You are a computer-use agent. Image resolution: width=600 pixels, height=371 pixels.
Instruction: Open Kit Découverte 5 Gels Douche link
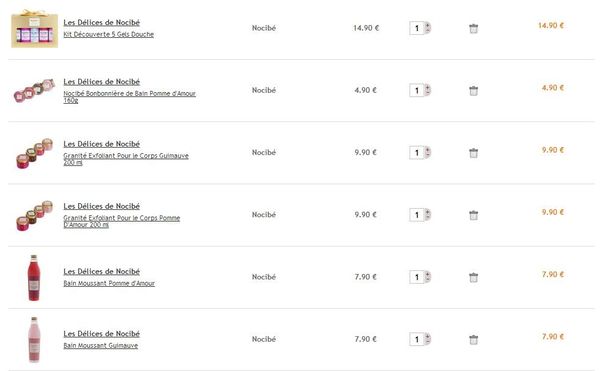tap(109, 34)
